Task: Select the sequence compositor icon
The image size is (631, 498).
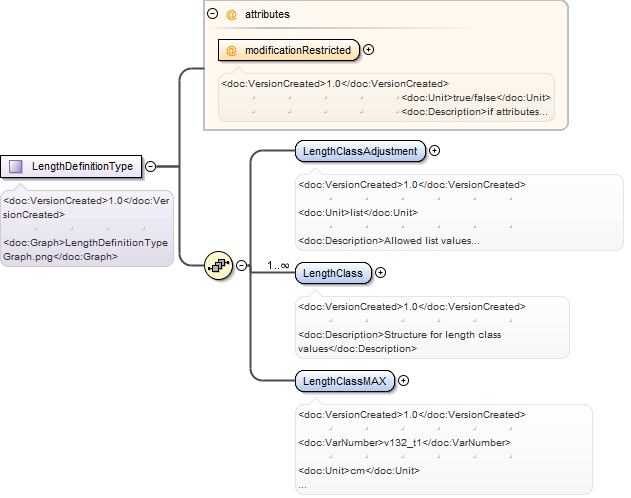Action: pos(219,265)
